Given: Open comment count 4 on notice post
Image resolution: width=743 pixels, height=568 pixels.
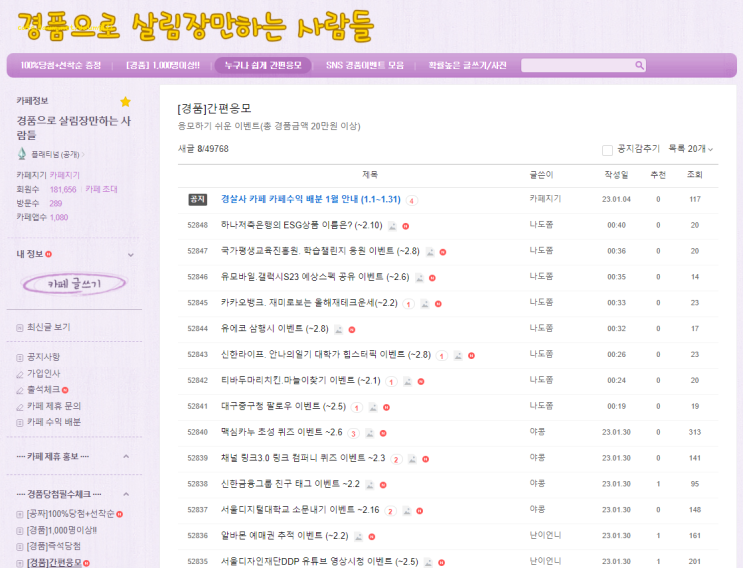Looking at the screenshot, I should click(x=412, y=201).
